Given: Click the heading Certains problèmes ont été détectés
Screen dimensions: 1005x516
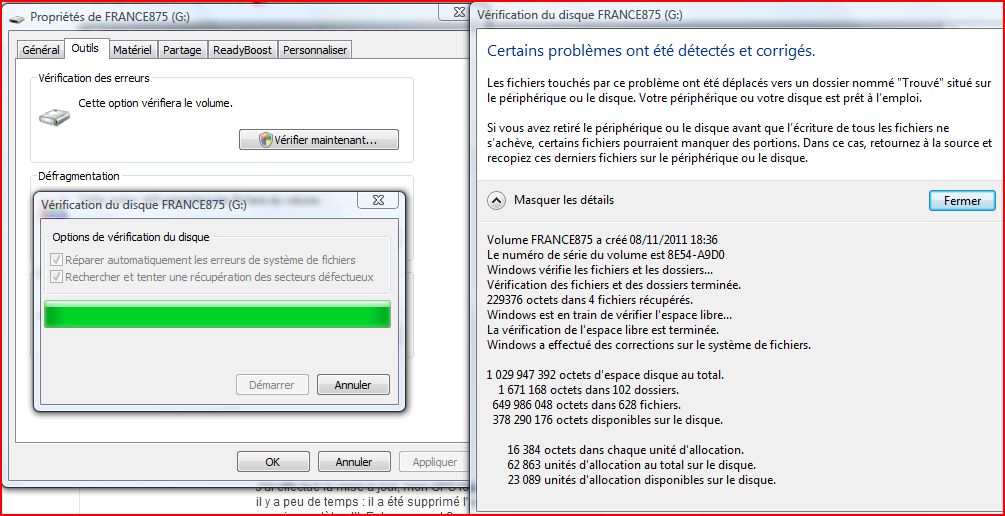Looking at the screenshot, I should (x=651, y=51).
